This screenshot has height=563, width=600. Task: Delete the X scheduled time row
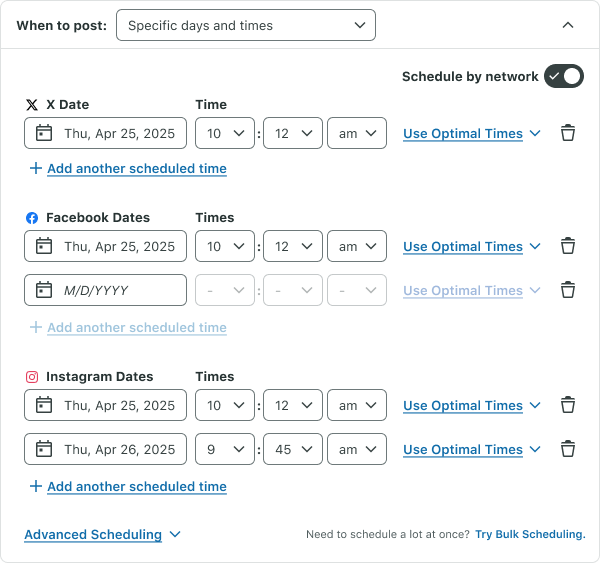pyautogui.click(x=568, y=133)
